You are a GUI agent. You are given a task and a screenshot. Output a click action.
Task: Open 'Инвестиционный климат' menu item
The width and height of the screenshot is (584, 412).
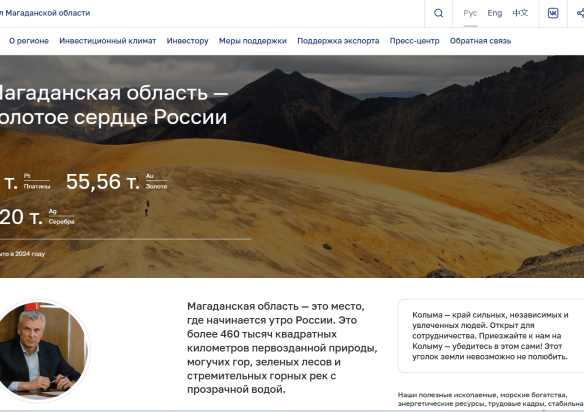pos(108,41)
